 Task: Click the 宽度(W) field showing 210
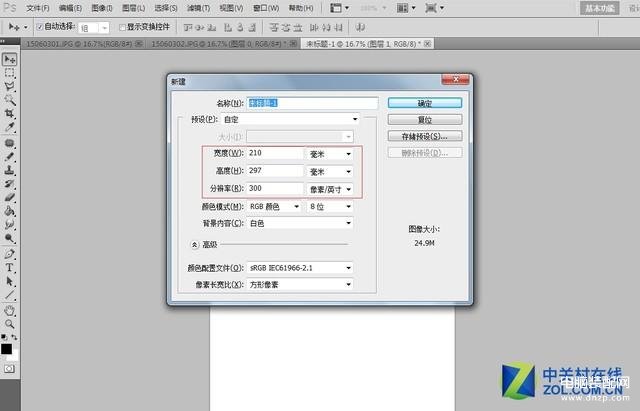(275, 153)
